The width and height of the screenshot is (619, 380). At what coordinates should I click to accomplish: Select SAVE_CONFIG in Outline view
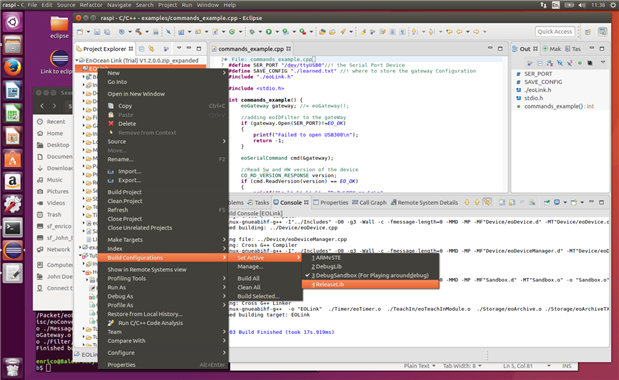[x=539, y=82]
